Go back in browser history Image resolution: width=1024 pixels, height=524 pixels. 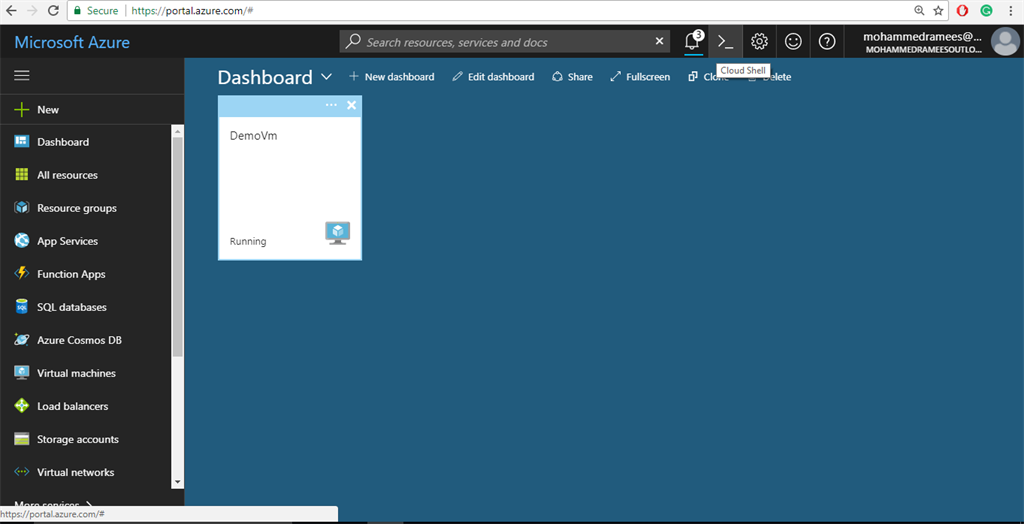click(11, 10)
